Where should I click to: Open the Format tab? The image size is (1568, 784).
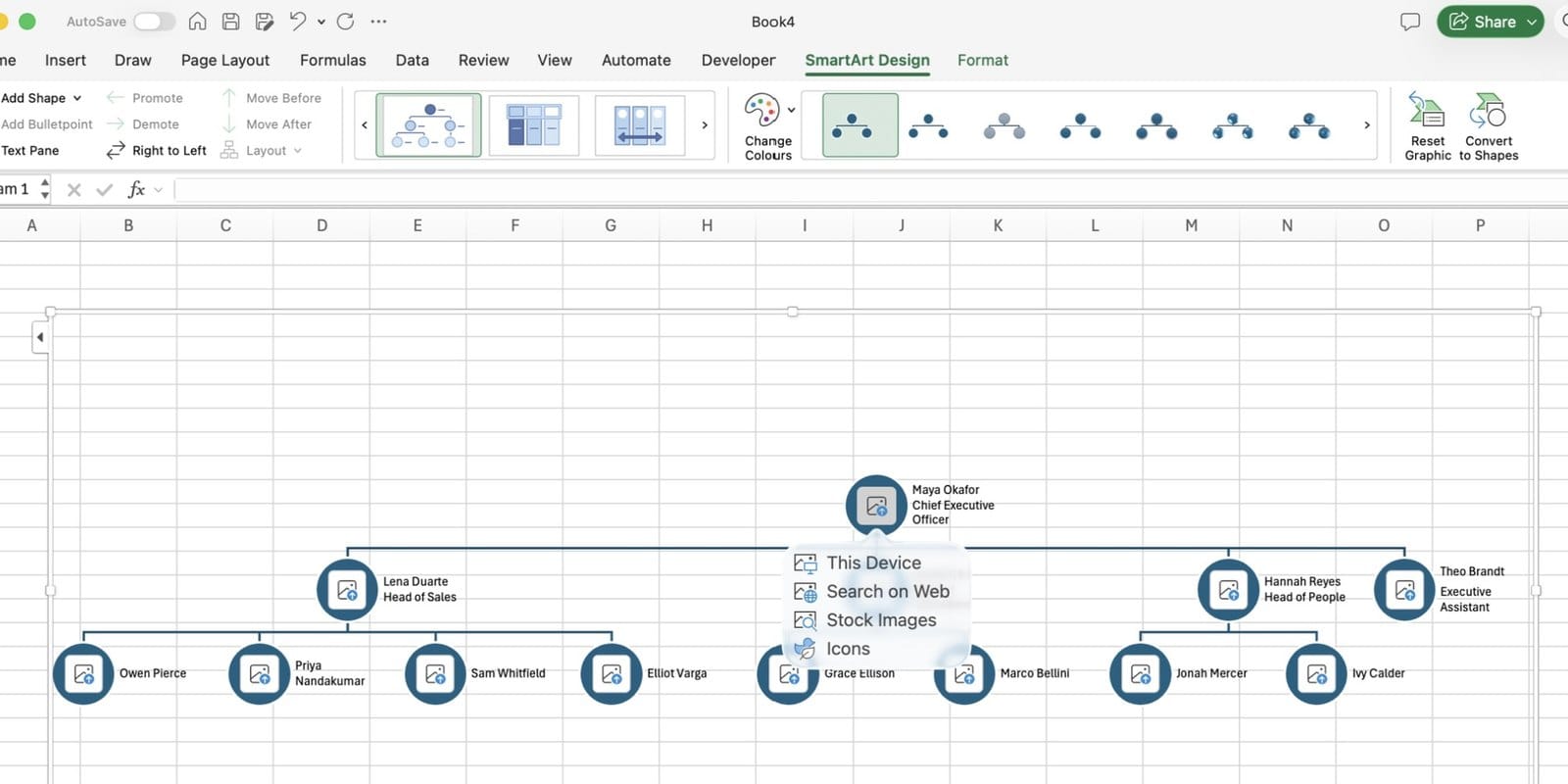coord(983,60)
